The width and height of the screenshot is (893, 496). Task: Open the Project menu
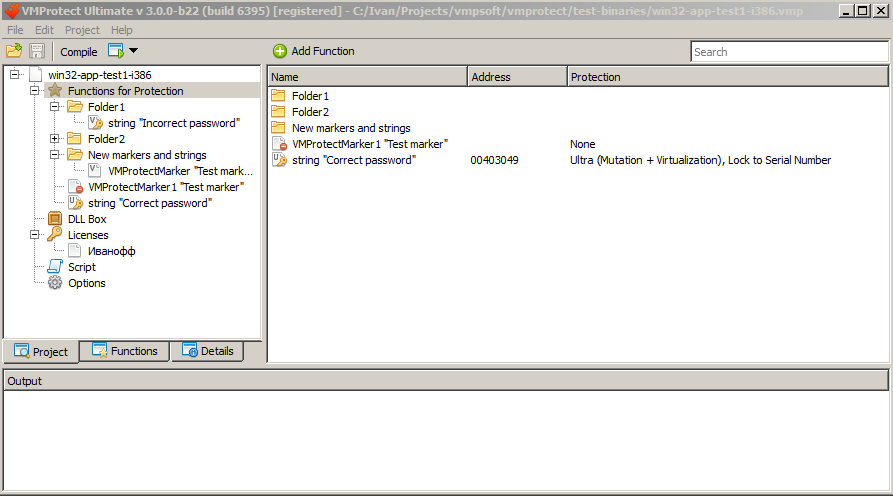pyautogui.click(x=82, y=30)
